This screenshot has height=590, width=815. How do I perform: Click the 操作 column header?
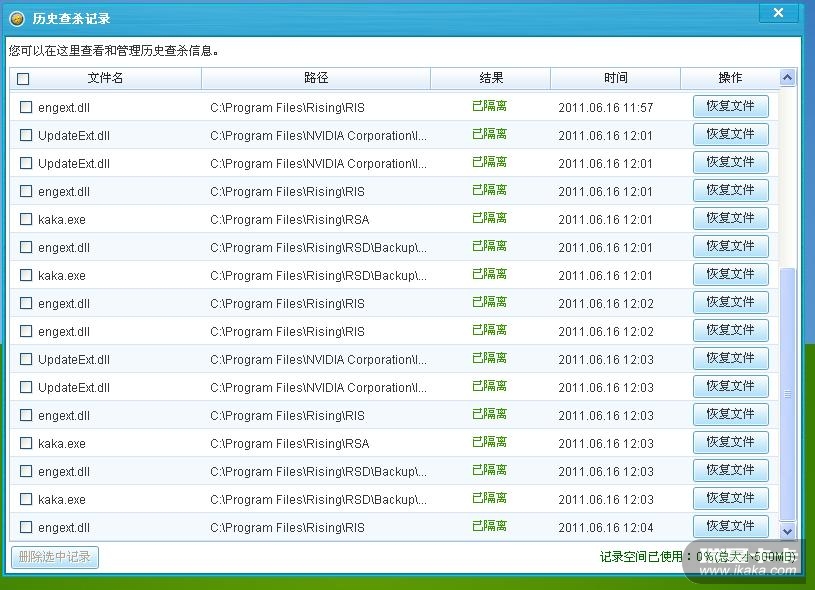pos(730,78)
